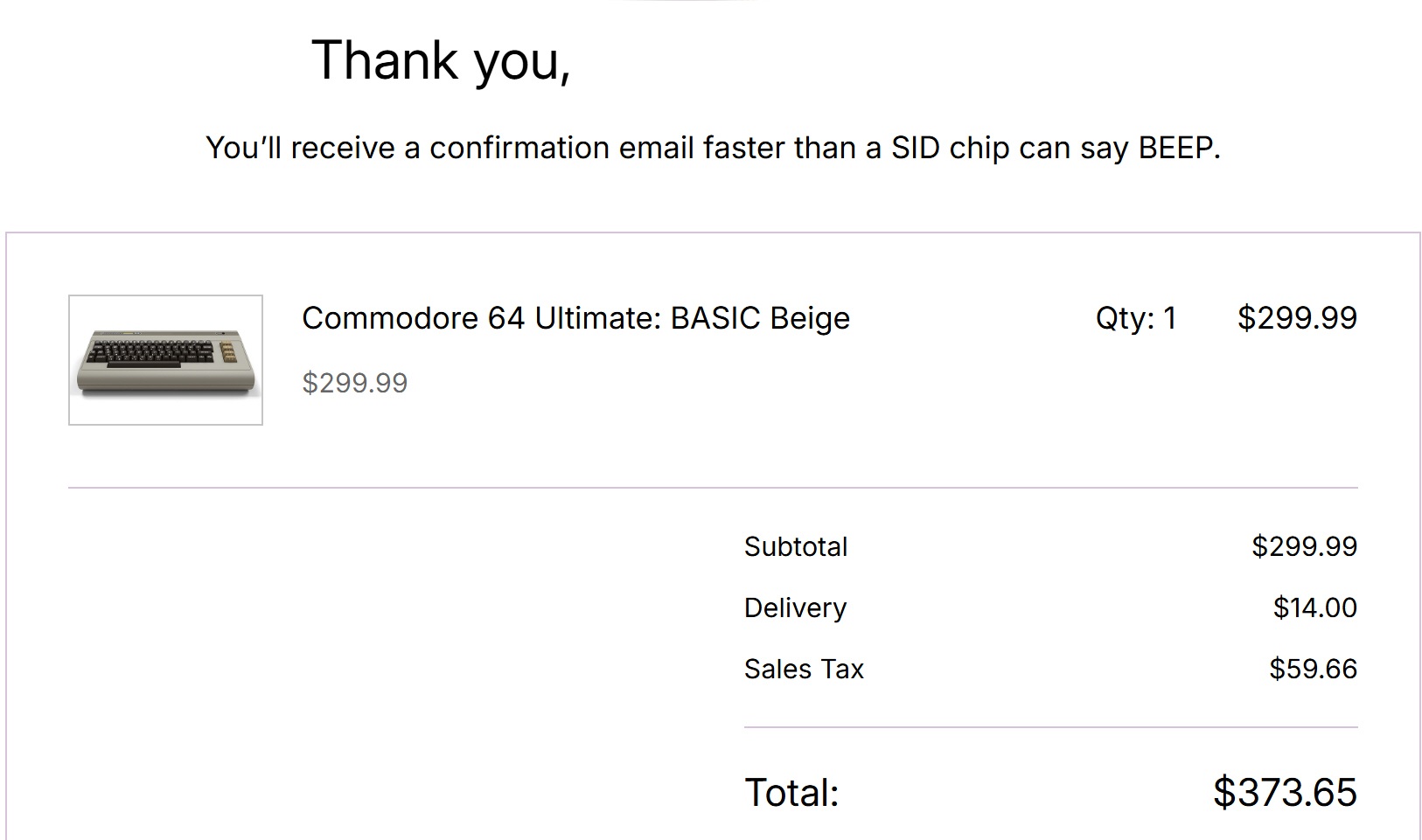The height and width of the screenshot is (840, 1422).
Task: Click the "Sales Tax" label
Action: [803, 669]
